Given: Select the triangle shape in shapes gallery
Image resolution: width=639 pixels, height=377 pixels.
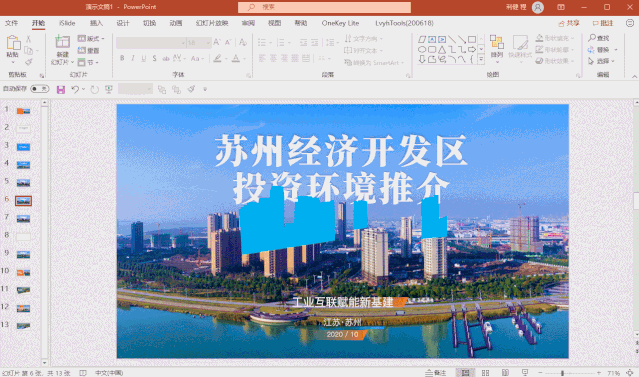Looking at the screenshot, I should [x=442, y=49].
